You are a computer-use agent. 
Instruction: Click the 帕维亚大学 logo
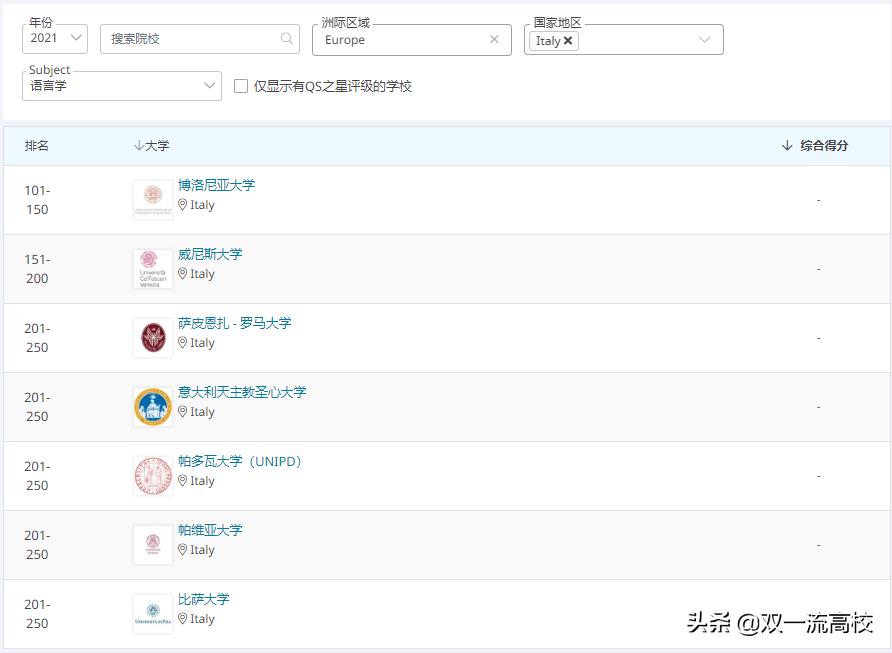[x=152, y=544]
